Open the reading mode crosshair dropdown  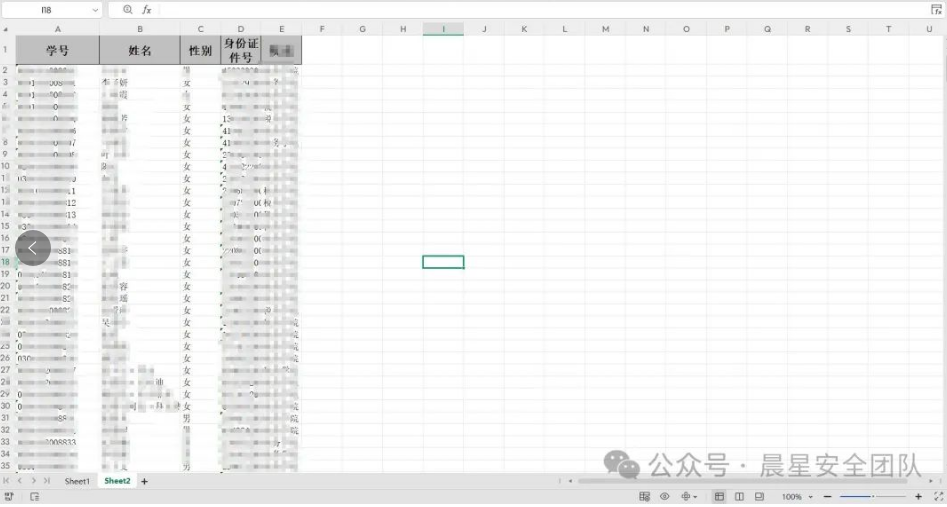(x=689, y=497)
